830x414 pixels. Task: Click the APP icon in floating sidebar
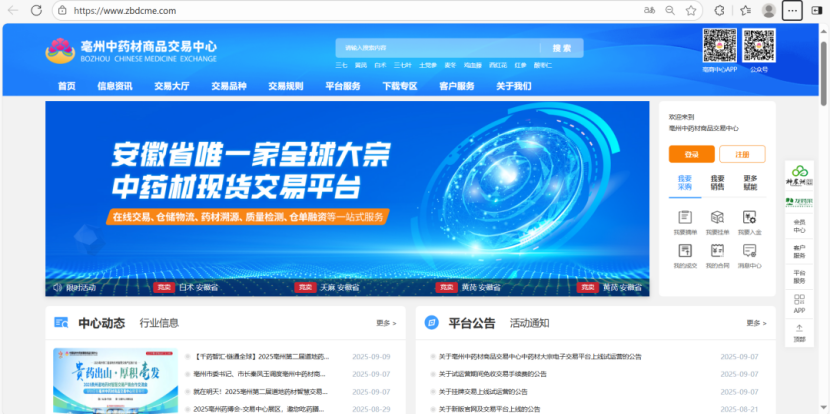(x=799, y=305)
